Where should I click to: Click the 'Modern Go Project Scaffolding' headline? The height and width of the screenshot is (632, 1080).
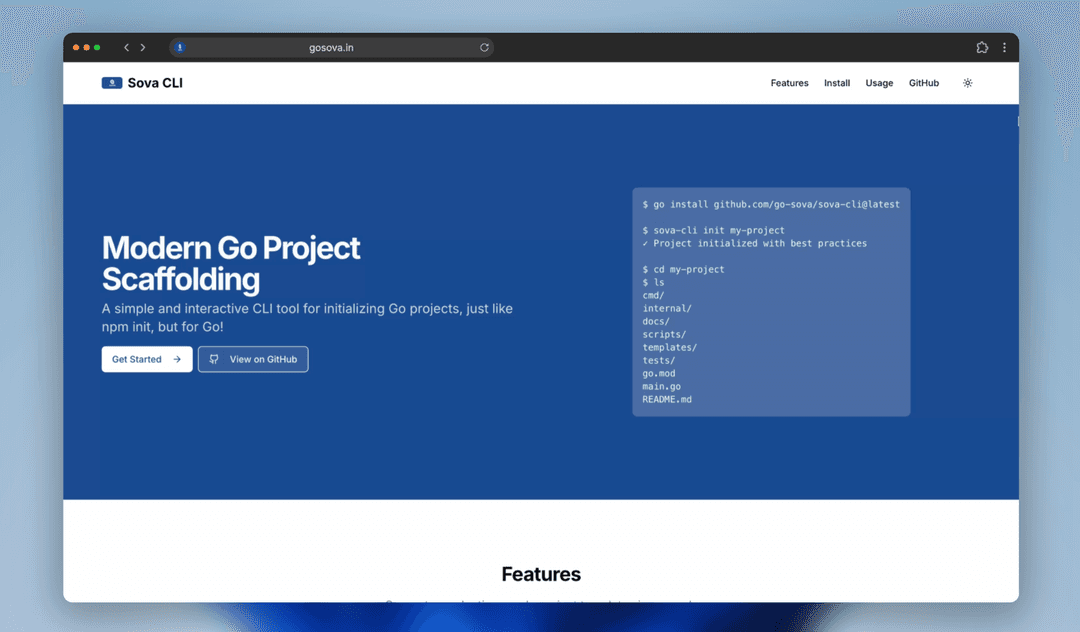point(231,264)
